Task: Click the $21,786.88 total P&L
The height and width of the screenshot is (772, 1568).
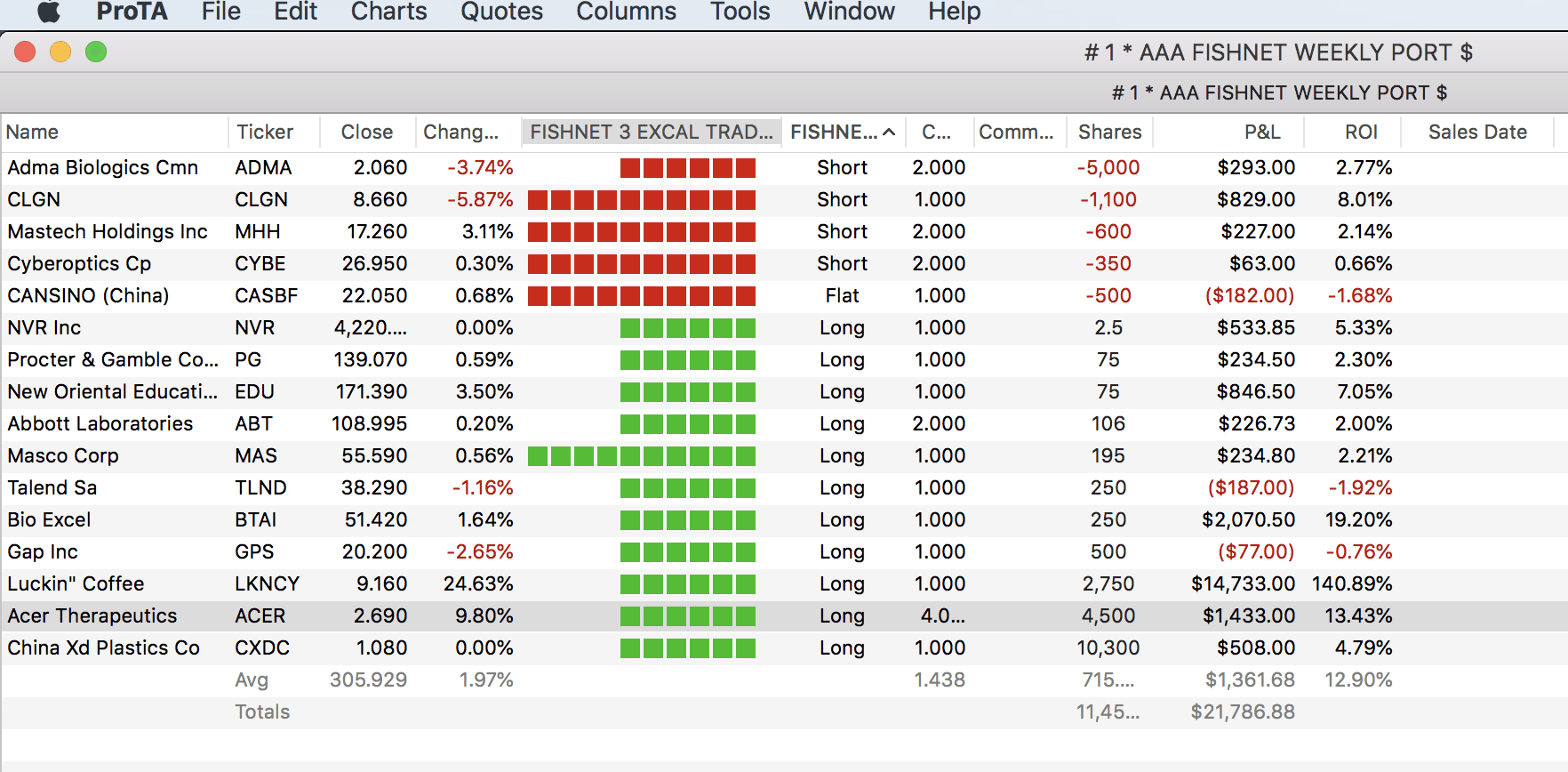Action: coord(1243,712)
